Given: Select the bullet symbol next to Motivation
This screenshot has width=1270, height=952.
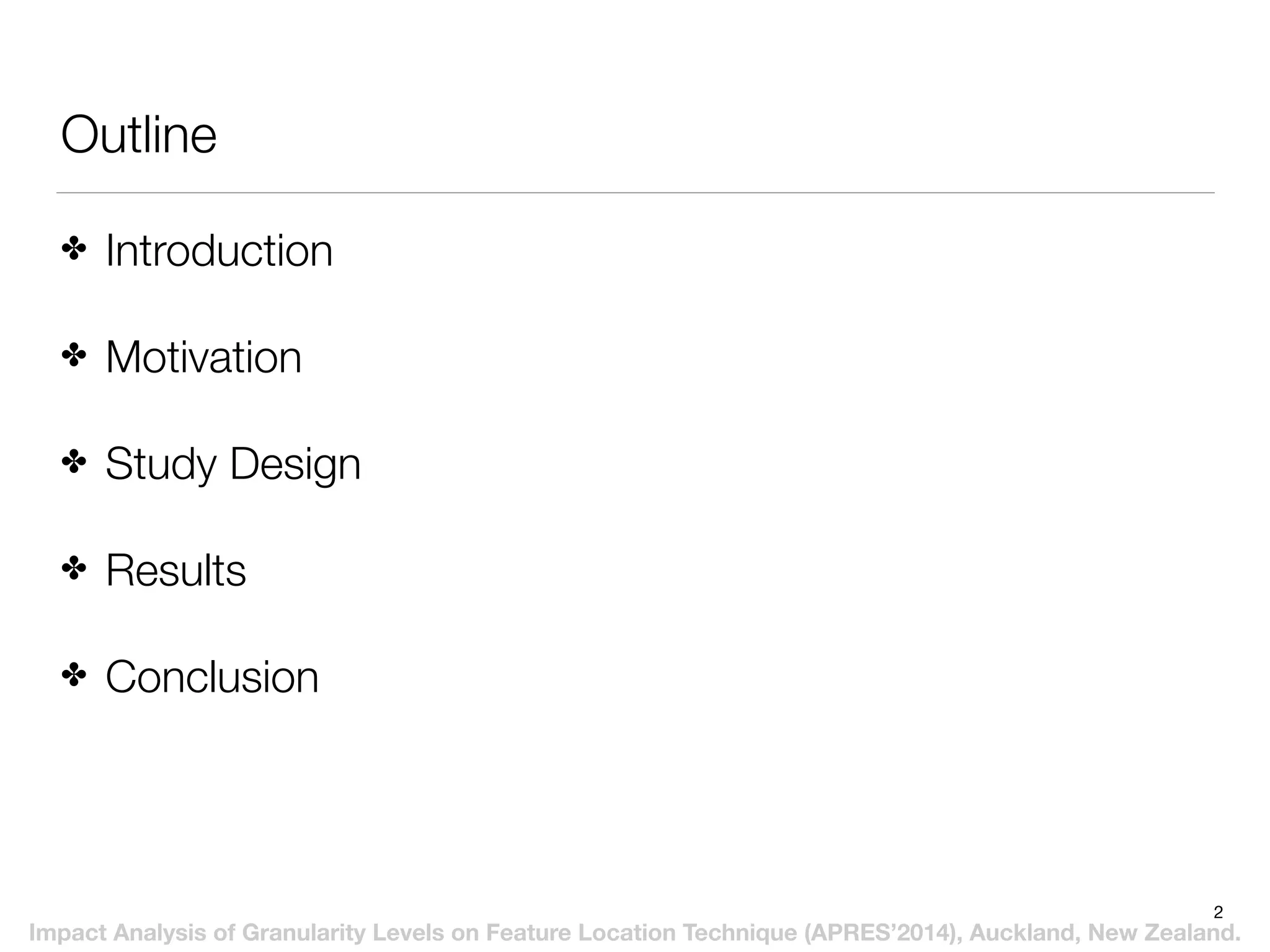Looking at the screenshot, I should [74, 356].
